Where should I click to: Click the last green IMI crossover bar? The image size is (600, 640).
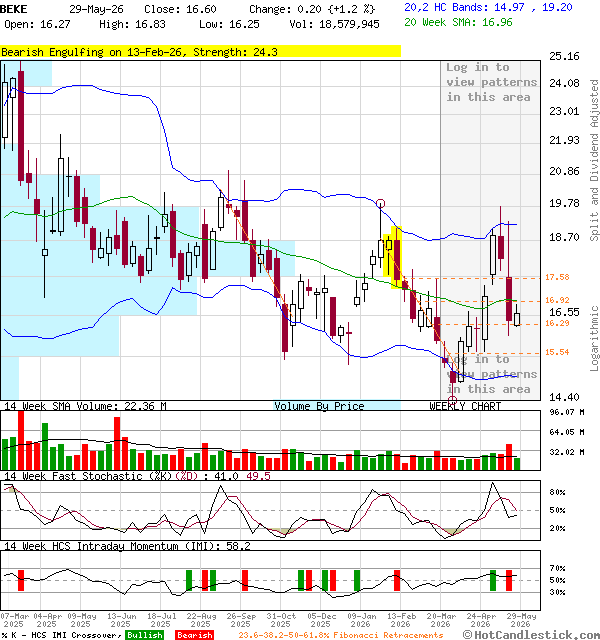[493, 580]
